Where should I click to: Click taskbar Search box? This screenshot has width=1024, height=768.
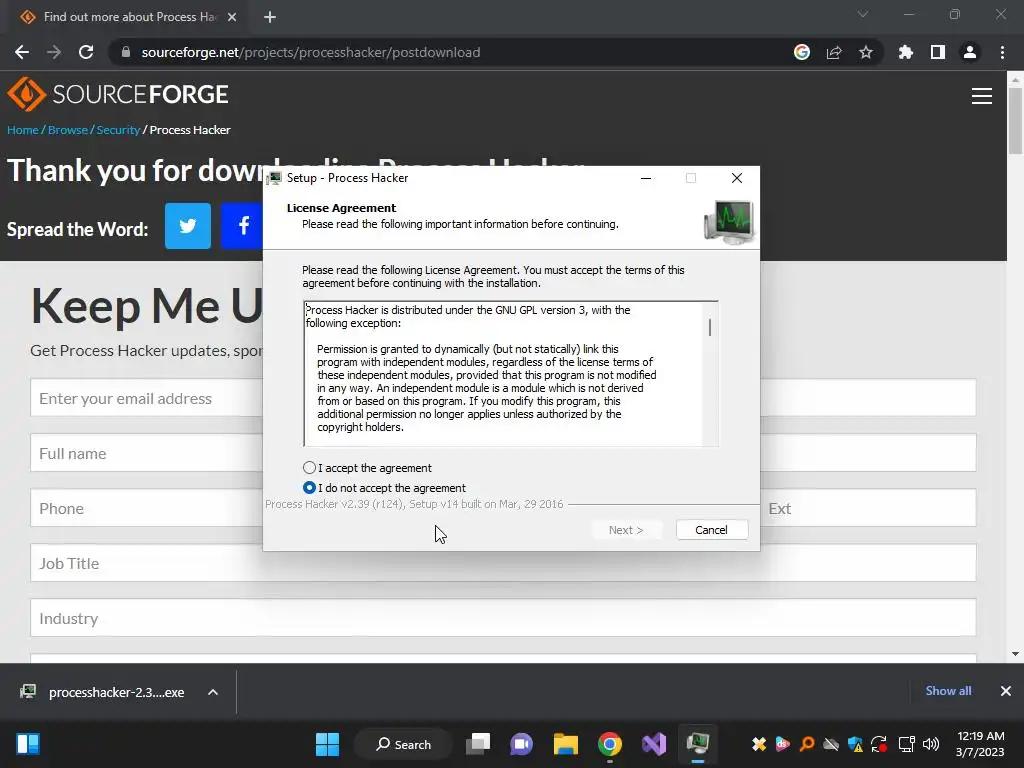[x=404, y=744]
